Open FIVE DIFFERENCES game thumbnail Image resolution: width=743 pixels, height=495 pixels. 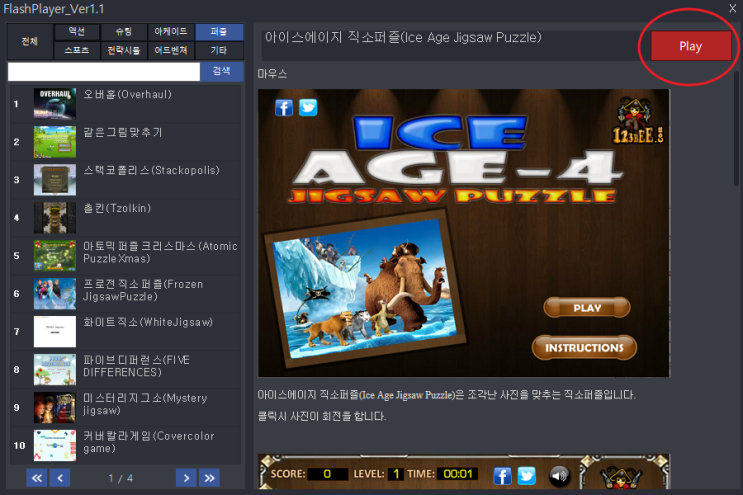pos(55,369)
